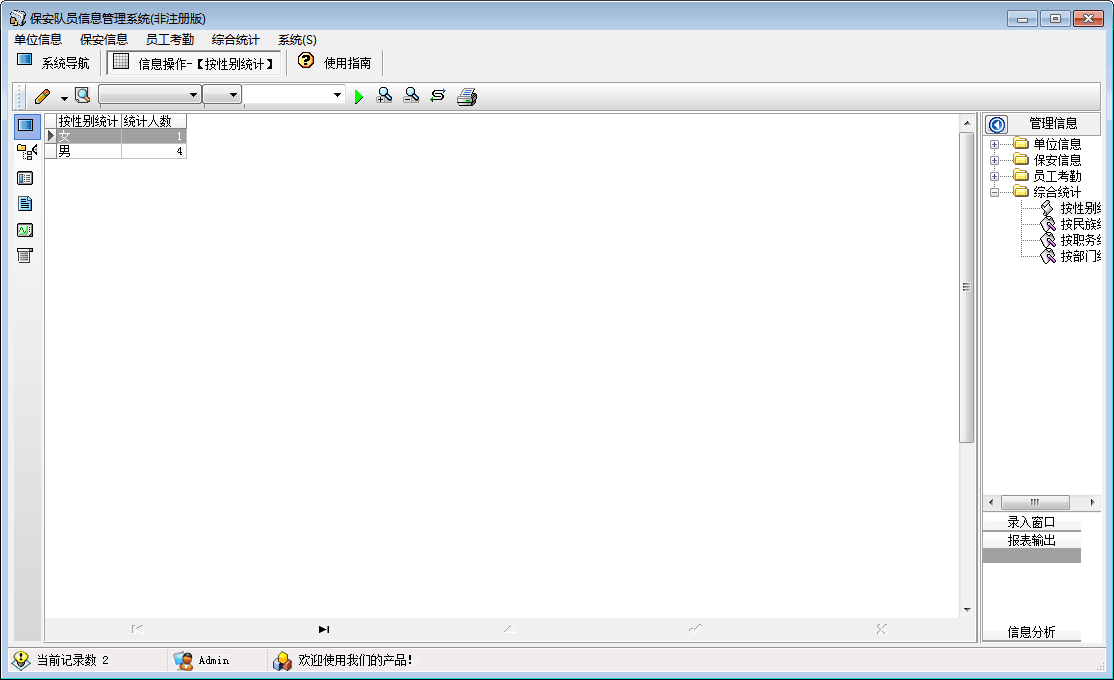
Task: Switch to the 系统导航 tab
Action: (54, 63)
